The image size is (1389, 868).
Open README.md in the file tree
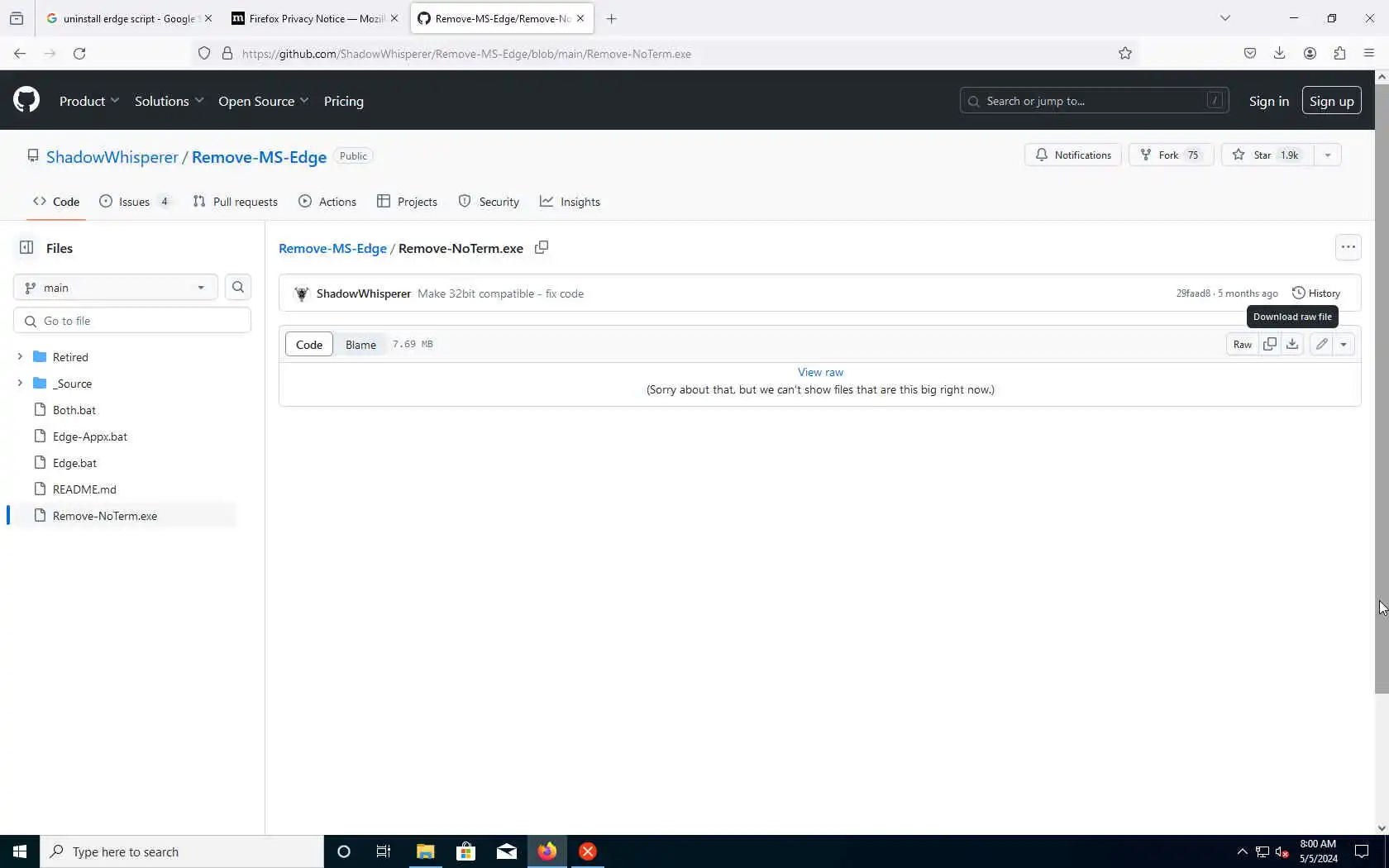tap(84, 489)
